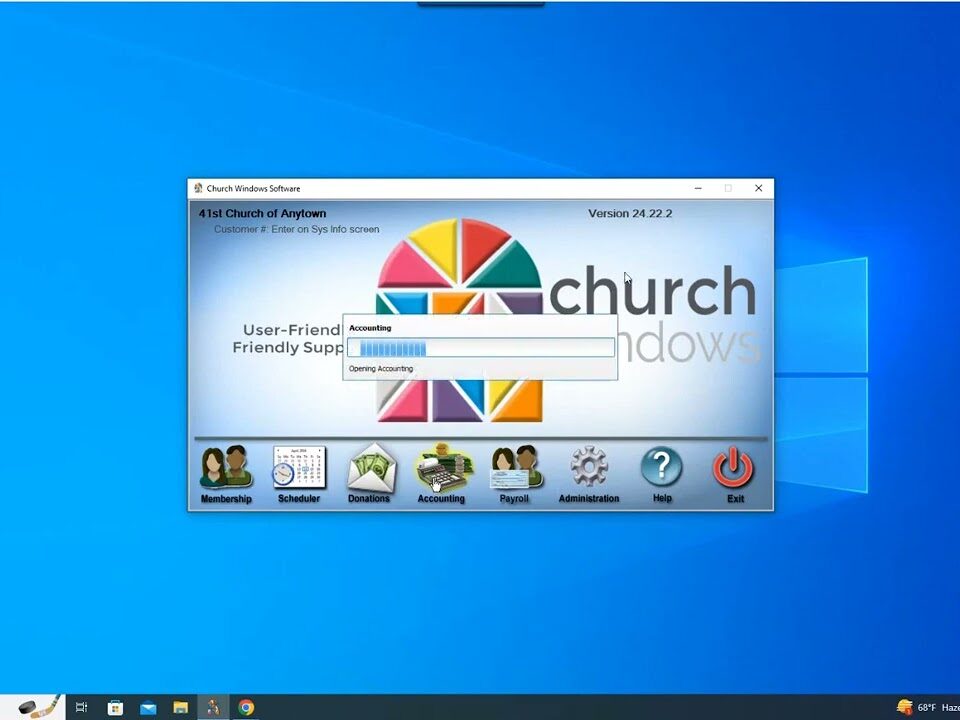
Task: Click the Accounting loading progress bar
Action: [x=481, y=348]
